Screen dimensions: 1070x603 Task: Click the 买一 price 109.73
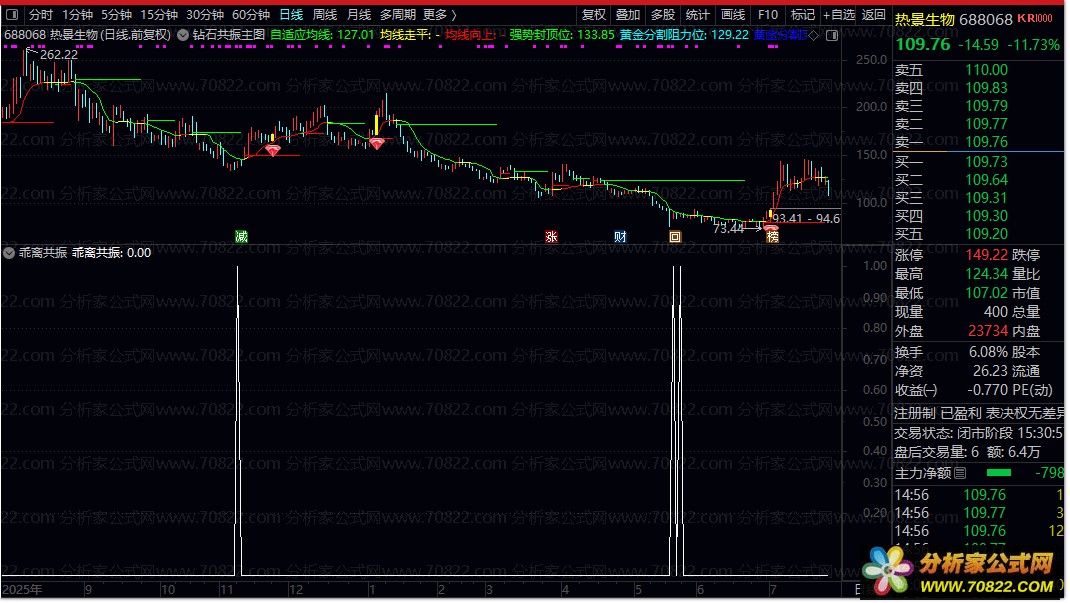click(986, 162)
